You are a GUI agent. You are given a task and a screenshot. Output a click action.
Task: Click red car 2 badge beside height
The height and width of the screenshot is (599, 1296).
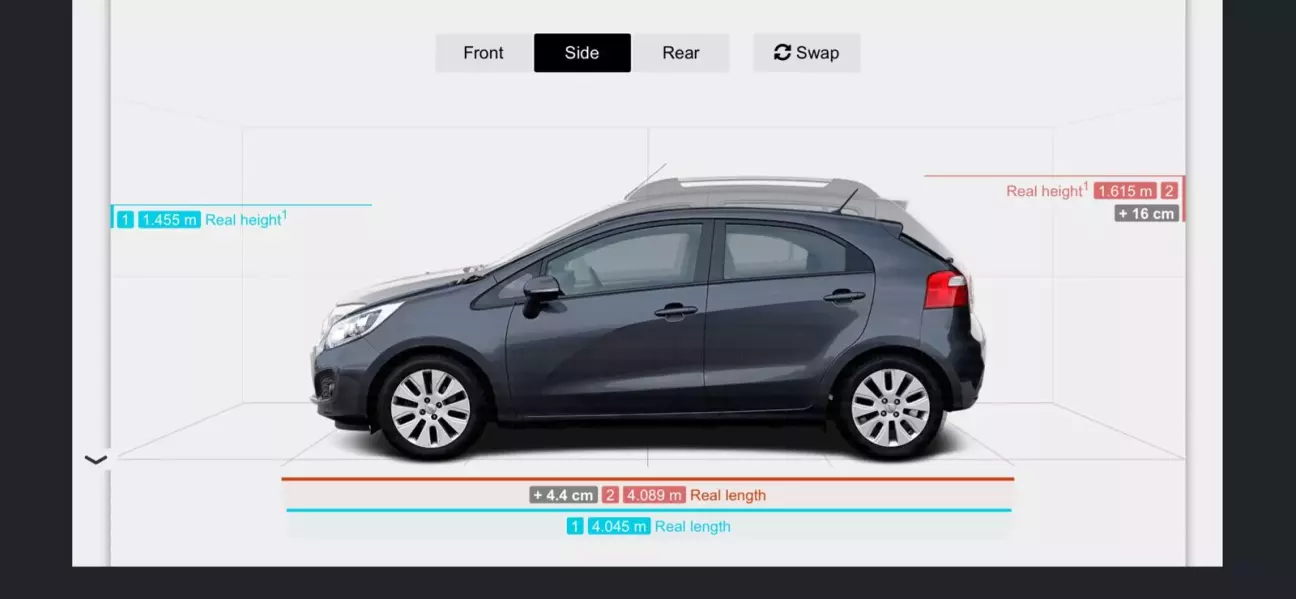point(1169,191)
